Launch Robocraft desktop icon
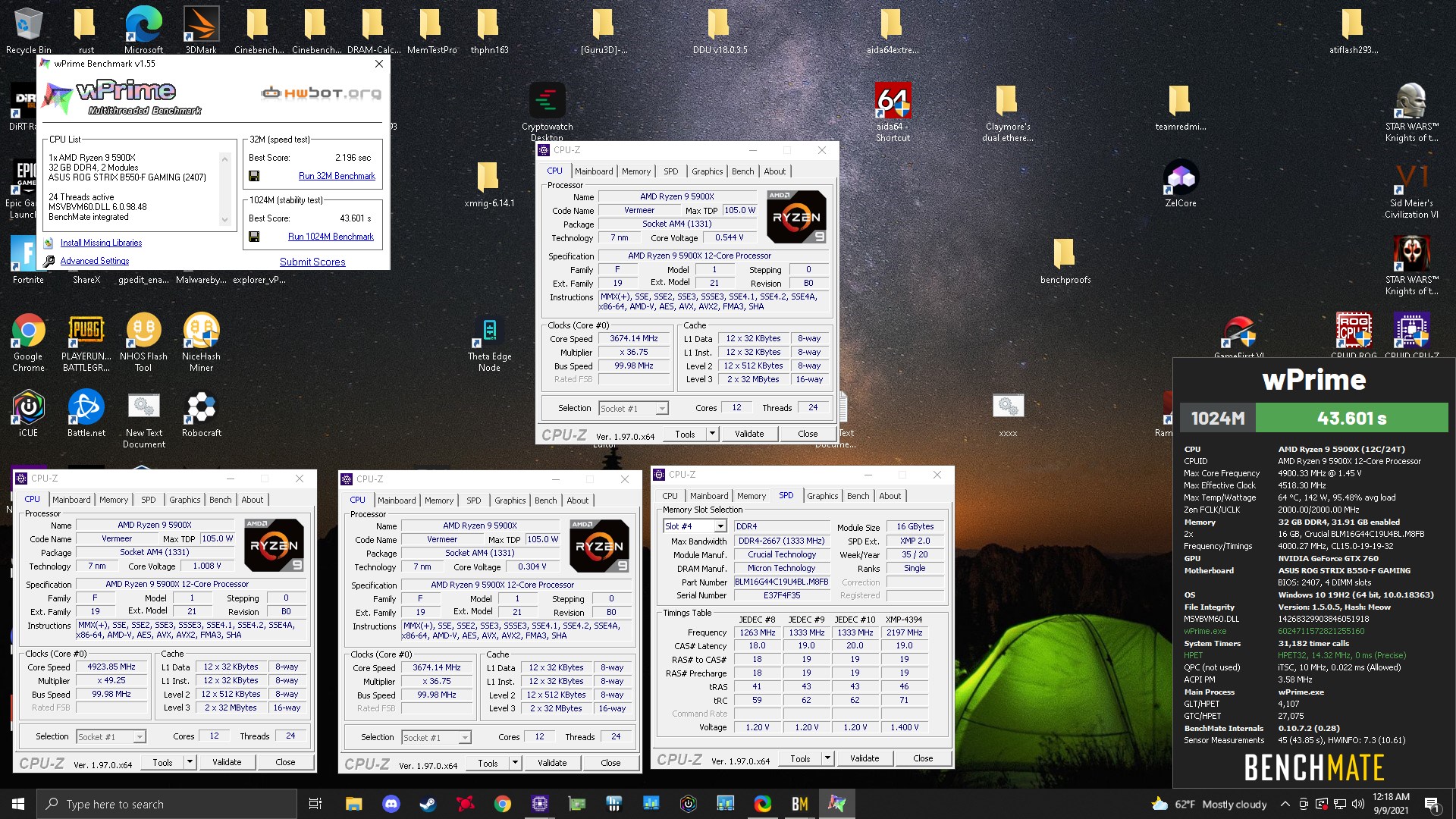 201,413
